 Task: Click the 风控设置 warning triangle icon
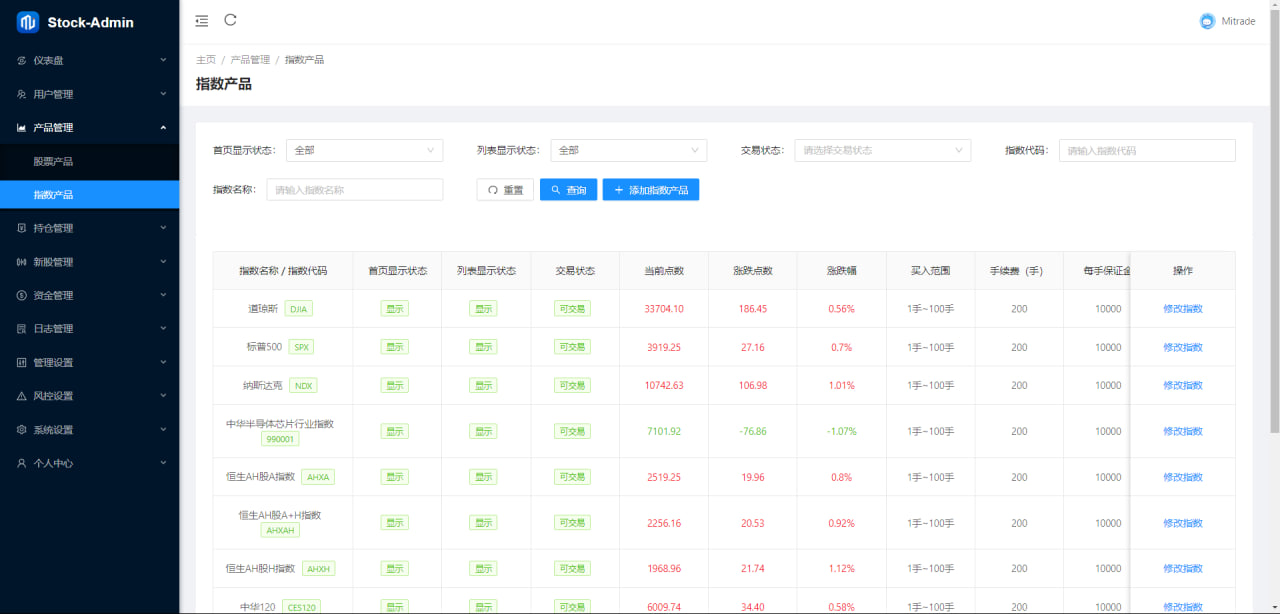point(22,396)
